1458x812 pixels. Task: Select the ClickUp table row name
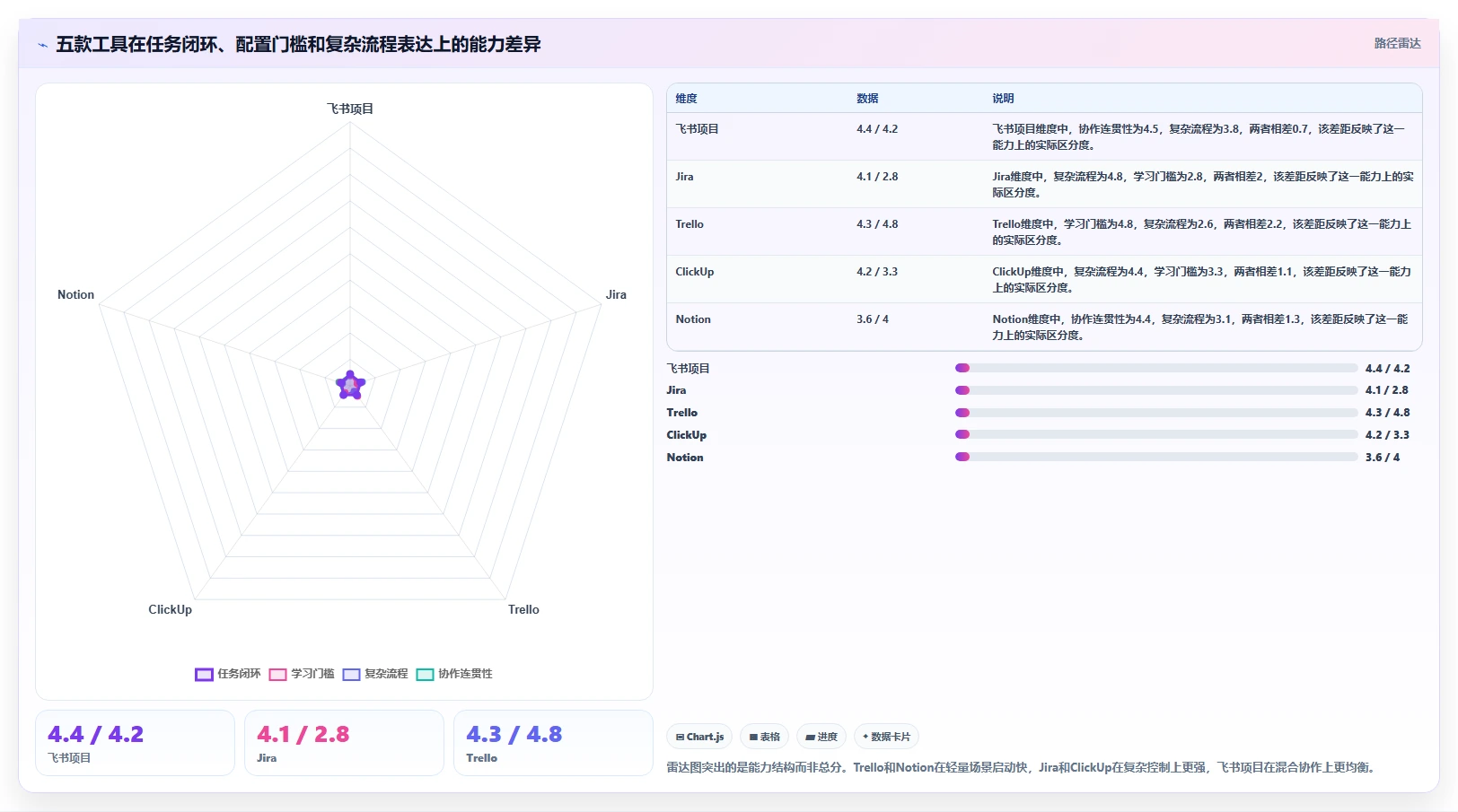[x=695, y=272]
